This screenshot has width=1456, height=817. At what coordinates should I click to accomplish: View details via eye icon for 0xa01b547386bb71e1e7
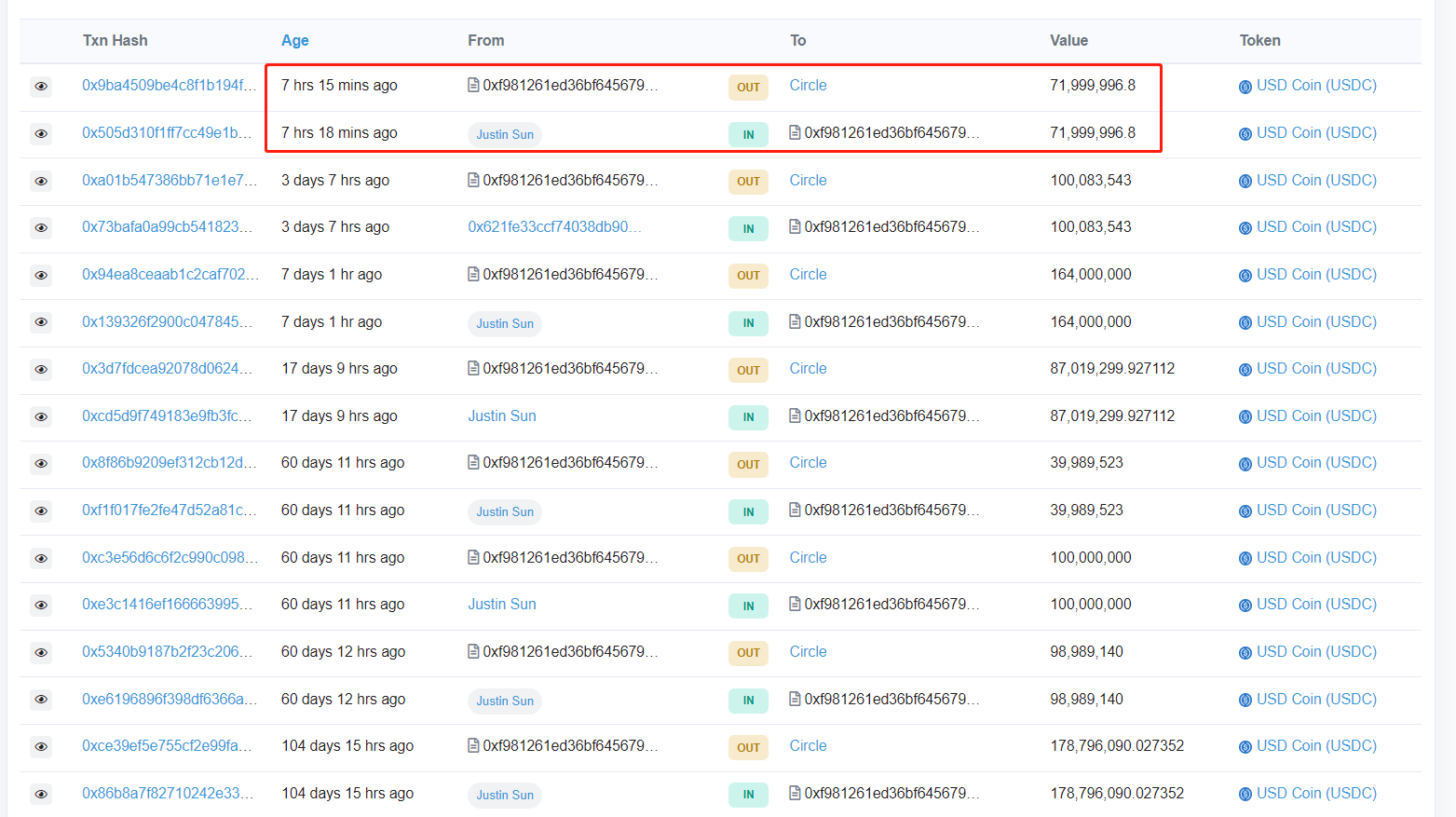coord(41,181)
